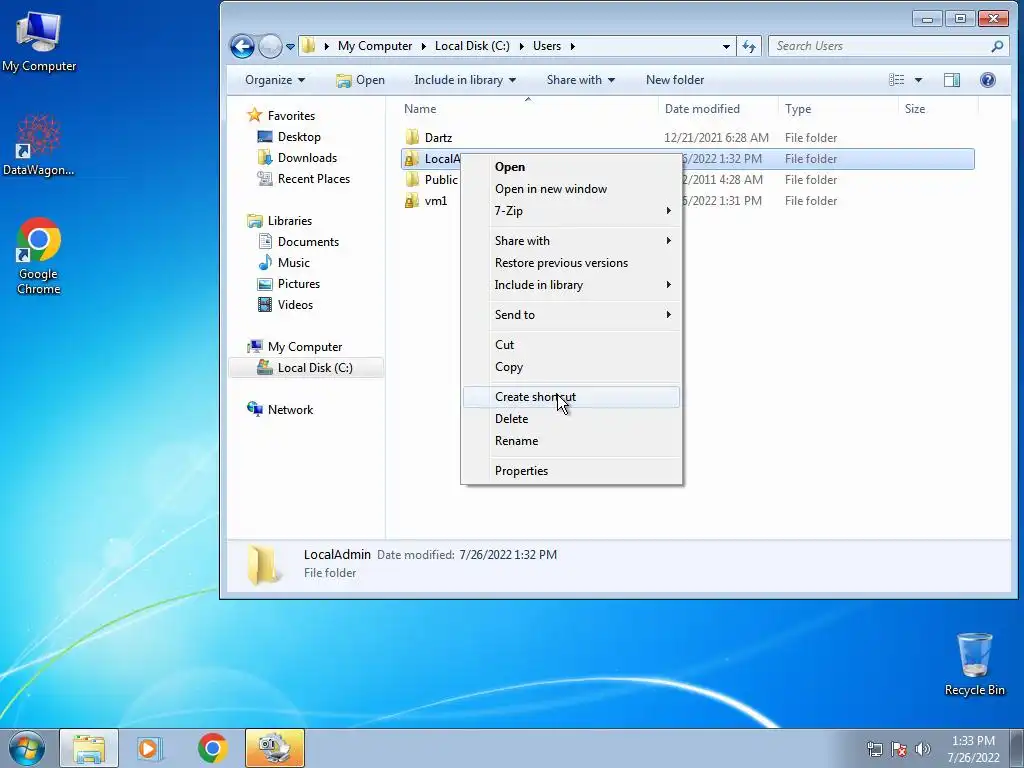Screen dimensions: 1024x768
Task: Open the view options dropdown arrow
Action: (918, 80)
